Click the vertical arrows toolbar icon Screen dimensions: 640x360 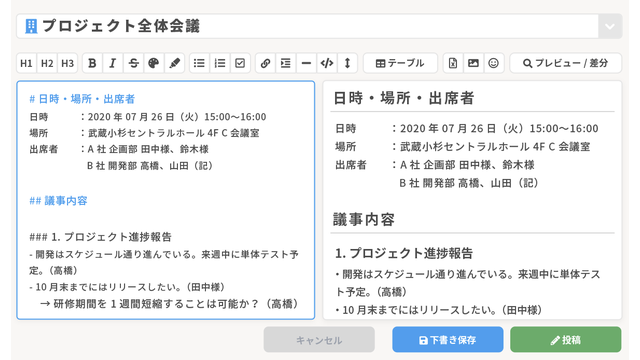(x=347, y=63)
